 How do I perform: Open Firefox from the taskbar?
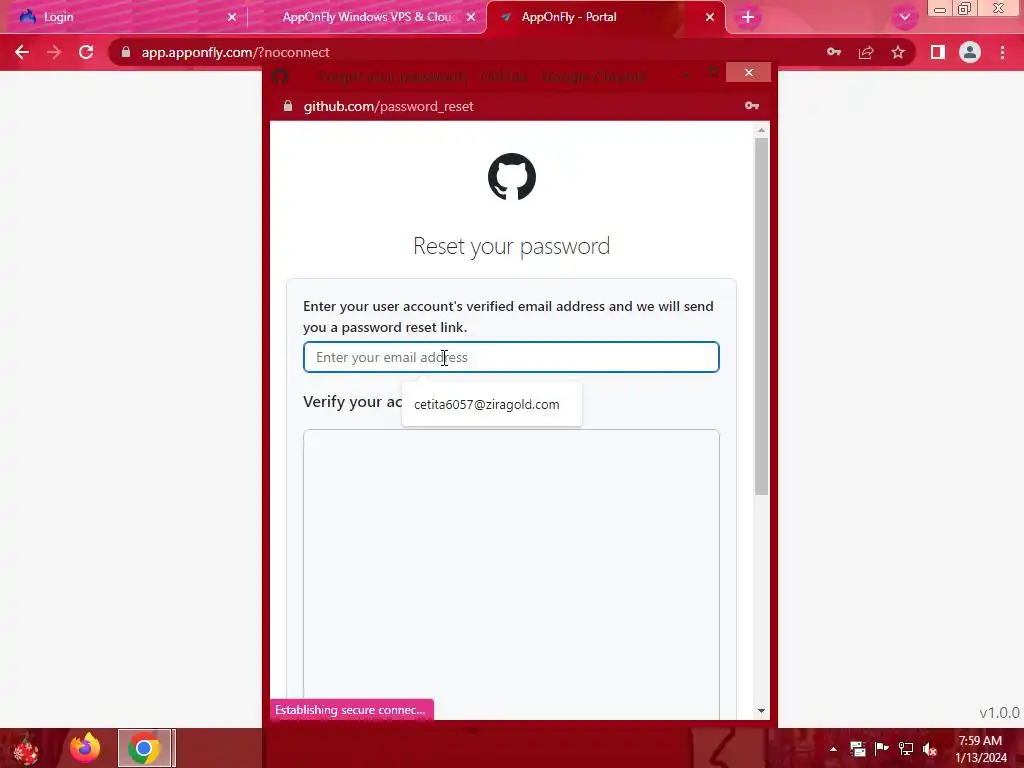tap(85, 748)
